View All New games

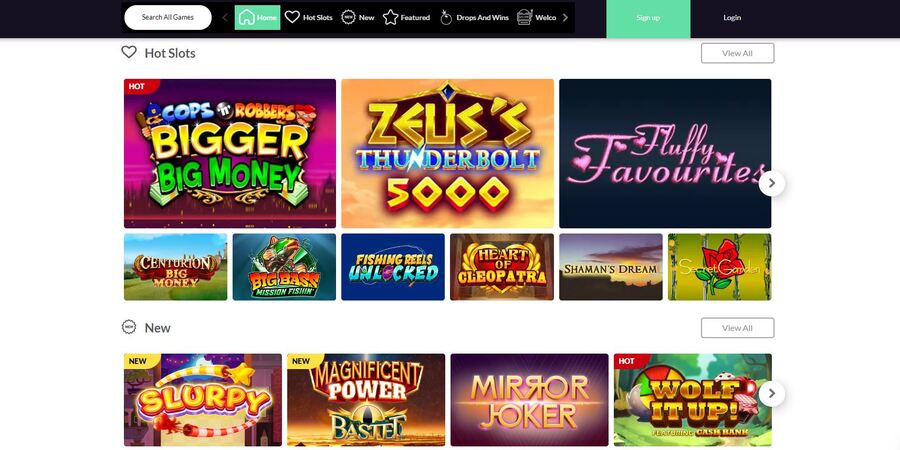[x=737, y=328]
